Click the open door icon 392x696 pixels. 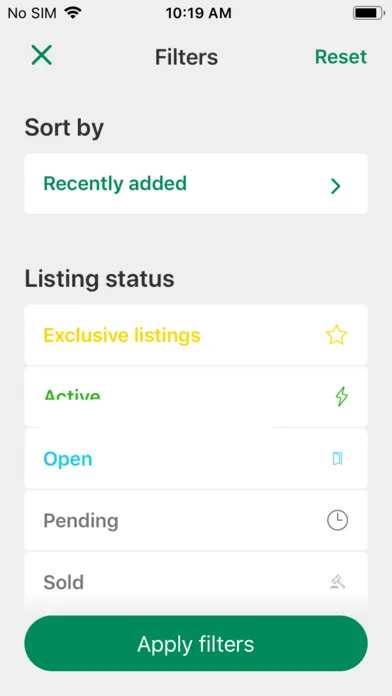pos(337,459)
